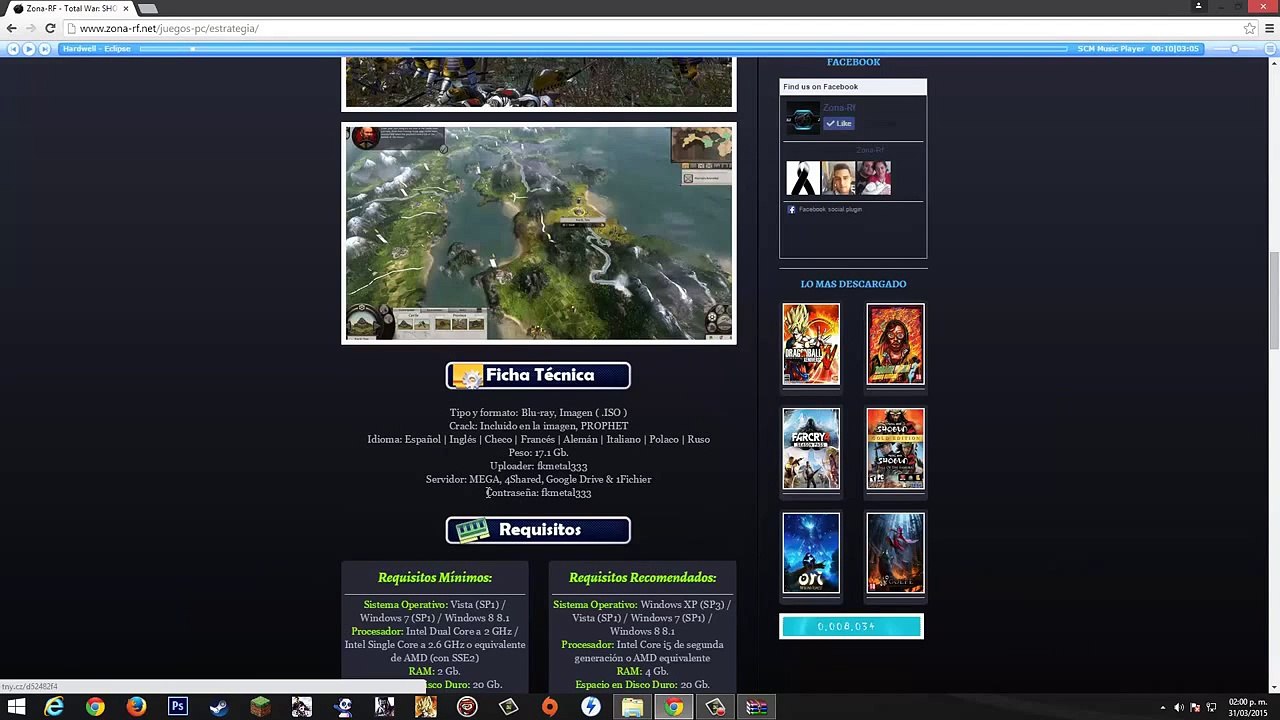Click the Facebook social plugin link
The width and height of the screenshot is (1280, 720).
tap(830, 209)
